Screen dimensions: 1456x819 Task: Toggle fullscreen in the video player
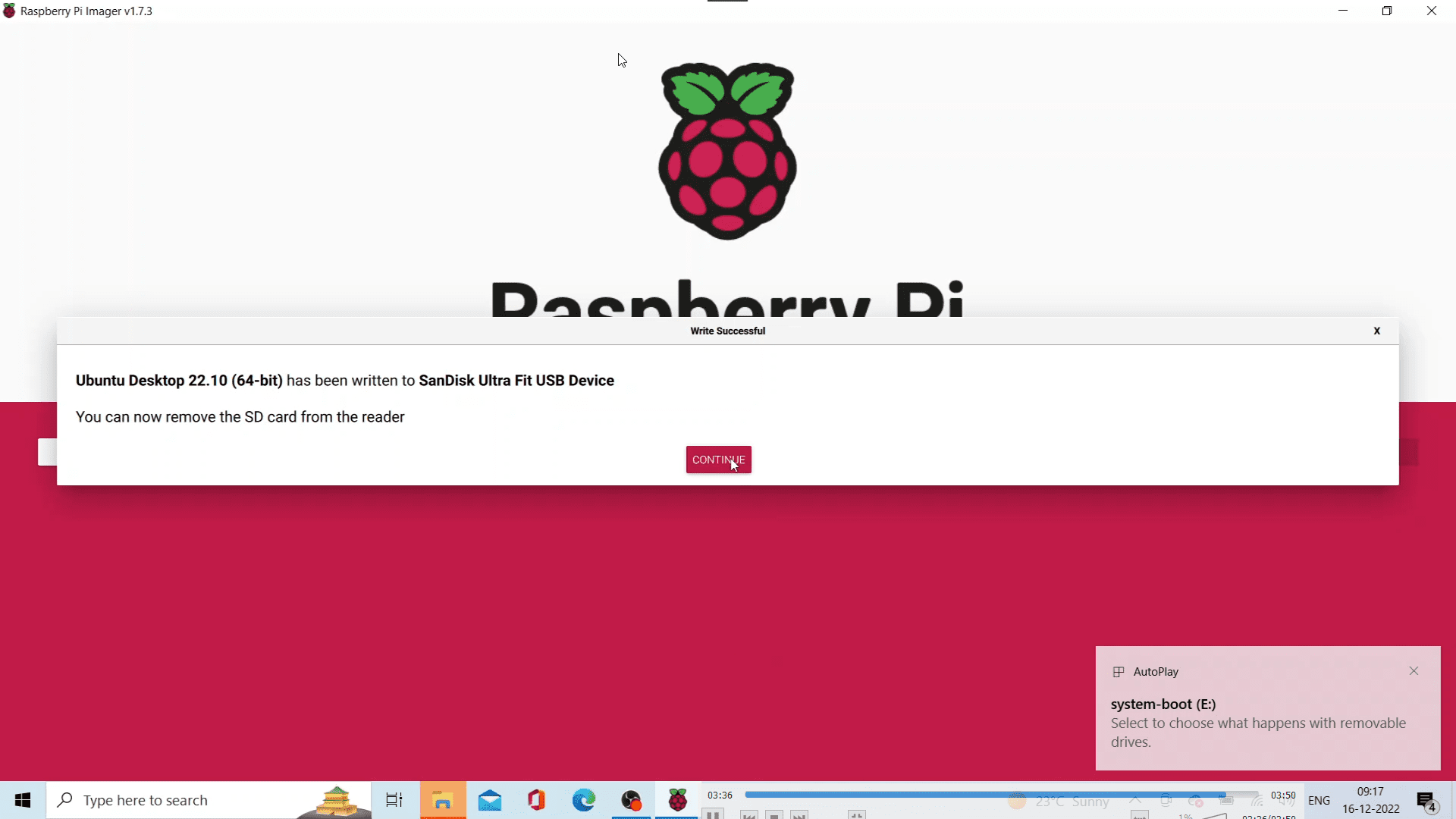tap(857, 815)
